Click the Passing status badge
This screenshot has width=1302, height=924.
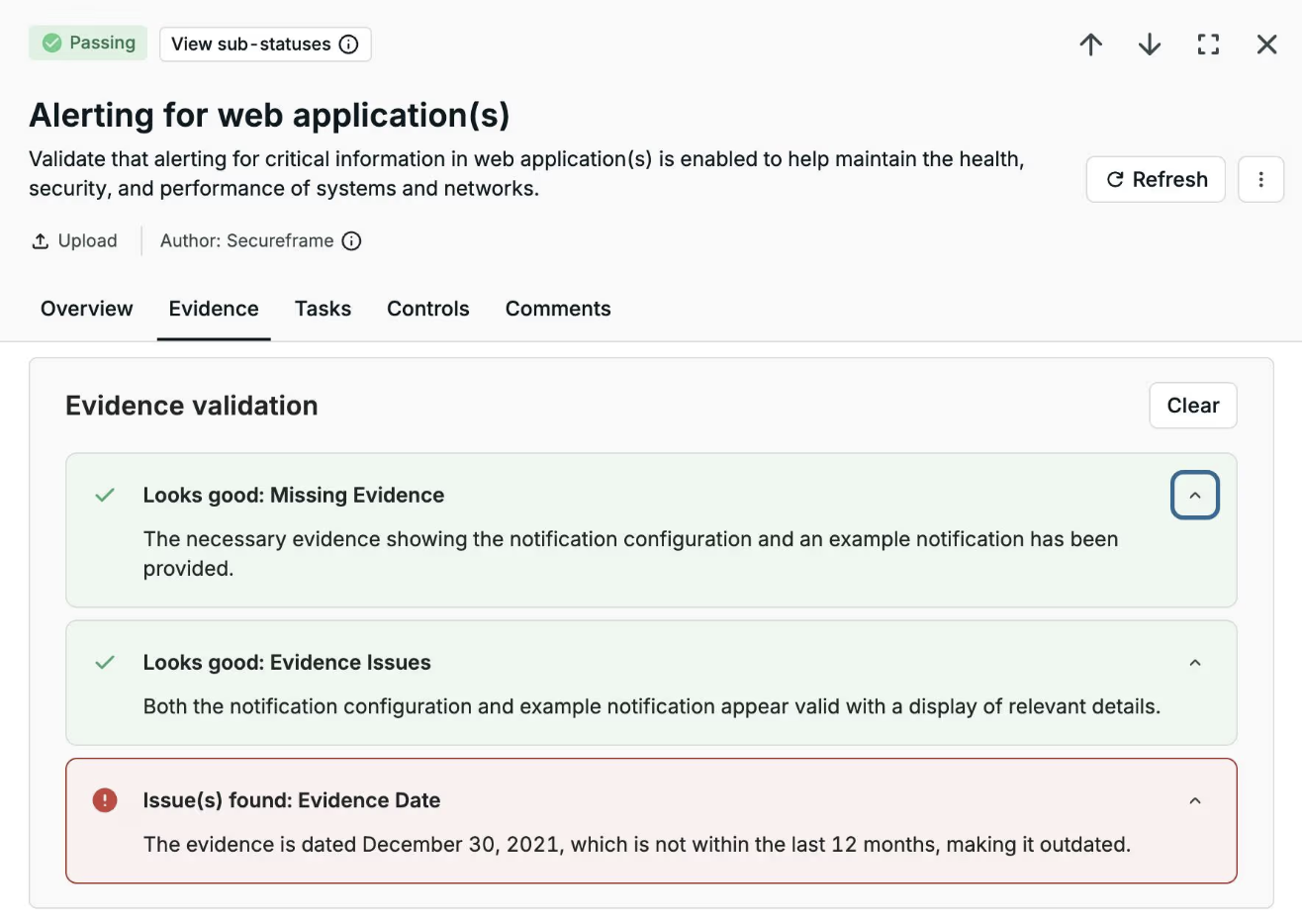88,44
